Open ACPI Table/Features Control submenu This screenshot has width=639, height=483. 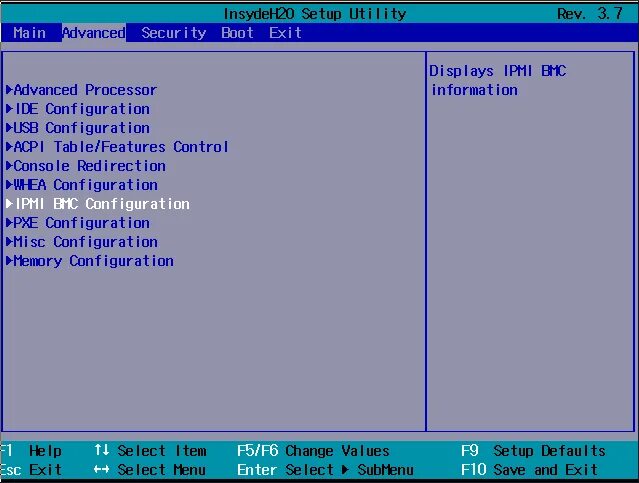pos(117,147)
